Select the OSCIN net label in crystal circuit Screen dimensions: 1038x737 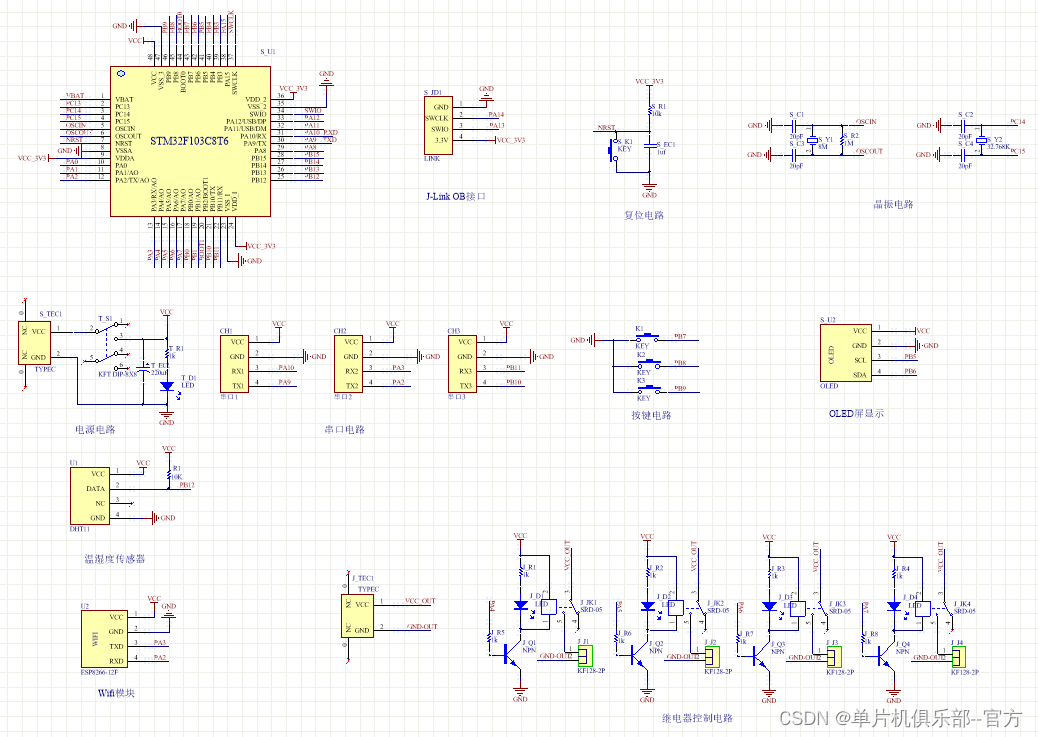pos(866,122)
